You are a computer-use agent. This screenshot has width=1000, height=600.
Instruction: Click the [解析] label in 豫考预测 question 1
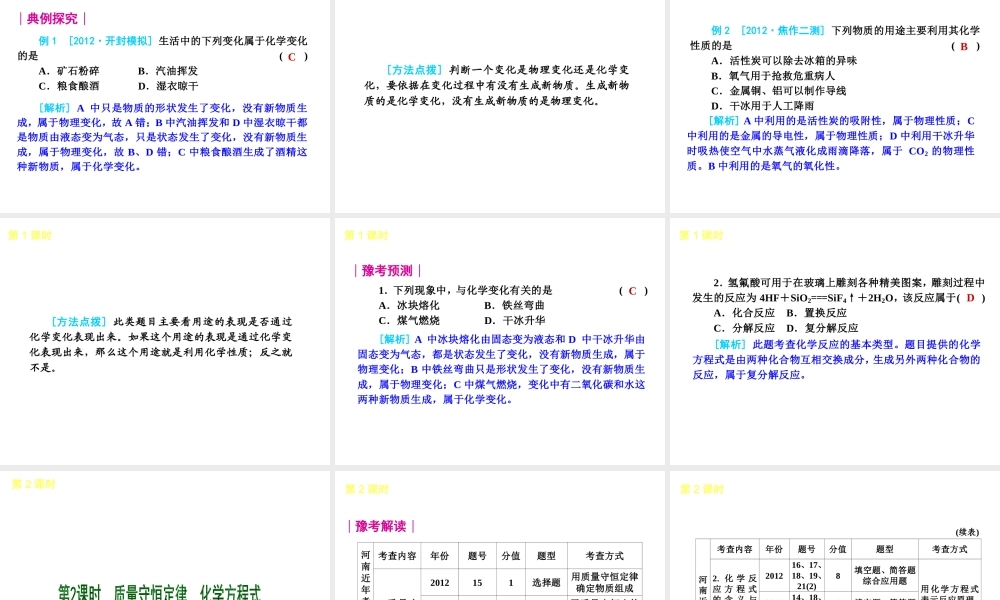(394, 339)
